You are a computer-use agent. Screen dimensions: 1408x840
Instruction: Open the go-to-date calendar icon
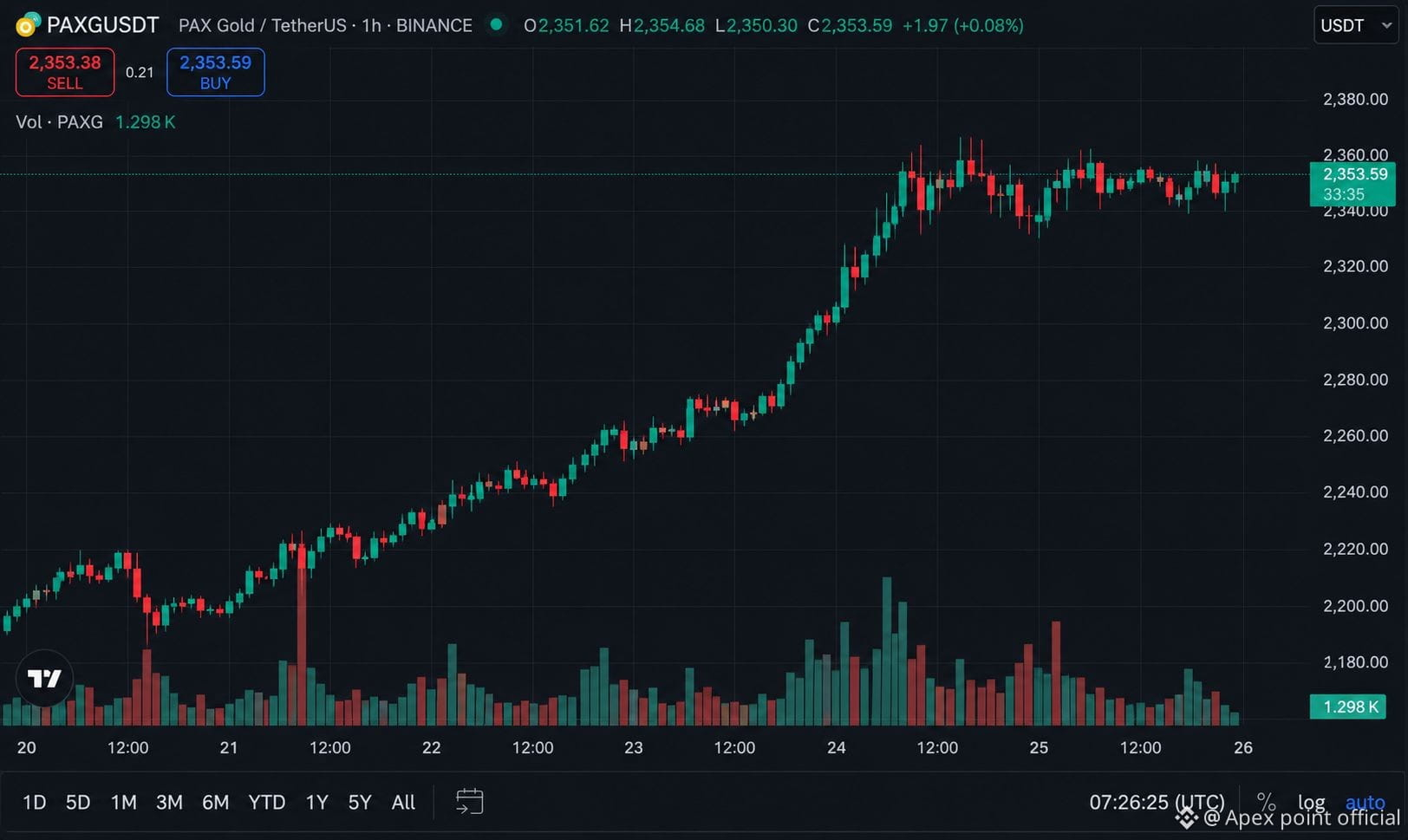pos(469,801)
